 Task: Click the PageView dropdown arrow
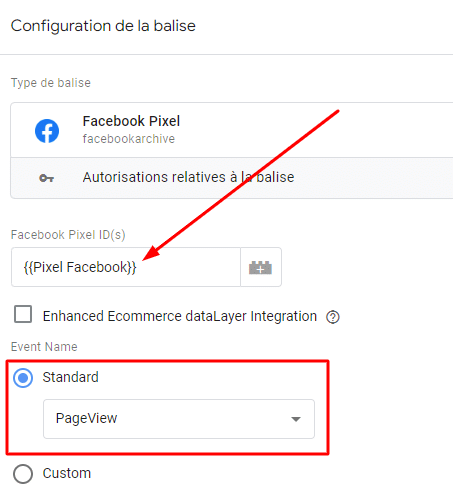296,419
